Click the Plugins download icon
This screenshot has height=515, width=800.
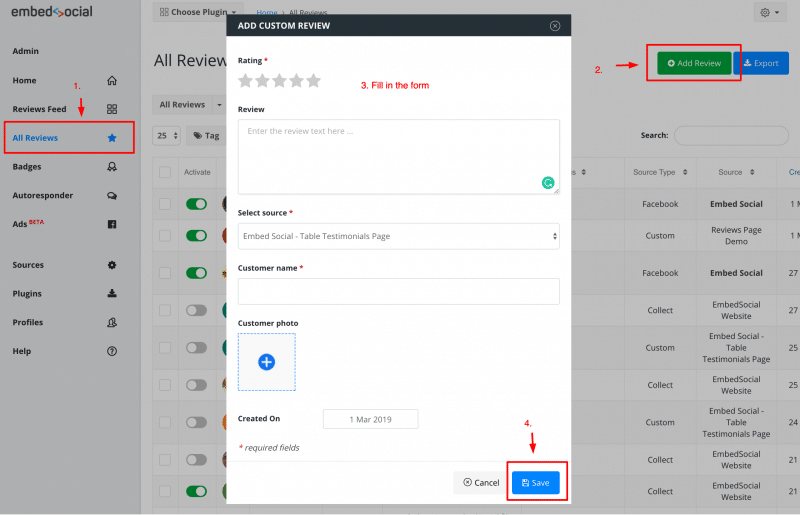[x=112, y=293]
